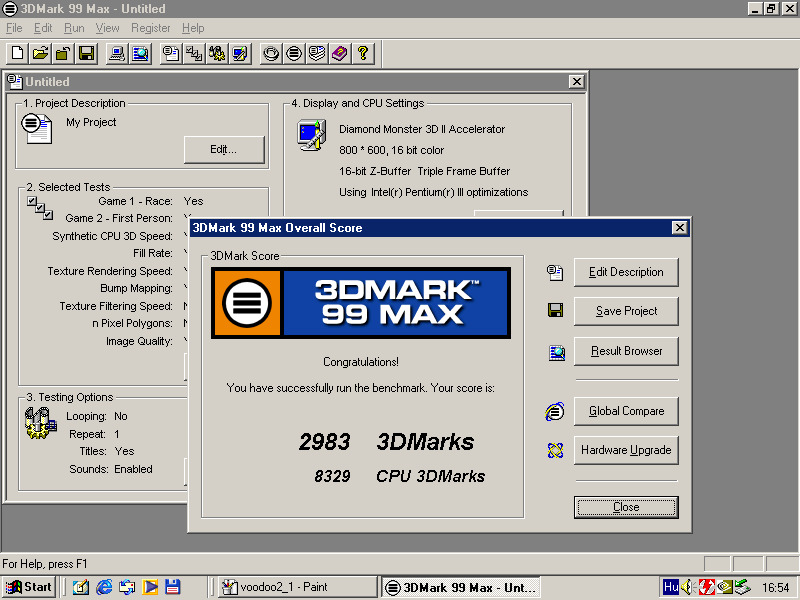
Task: Open the Help menu
Action: (x=193, y=28)
